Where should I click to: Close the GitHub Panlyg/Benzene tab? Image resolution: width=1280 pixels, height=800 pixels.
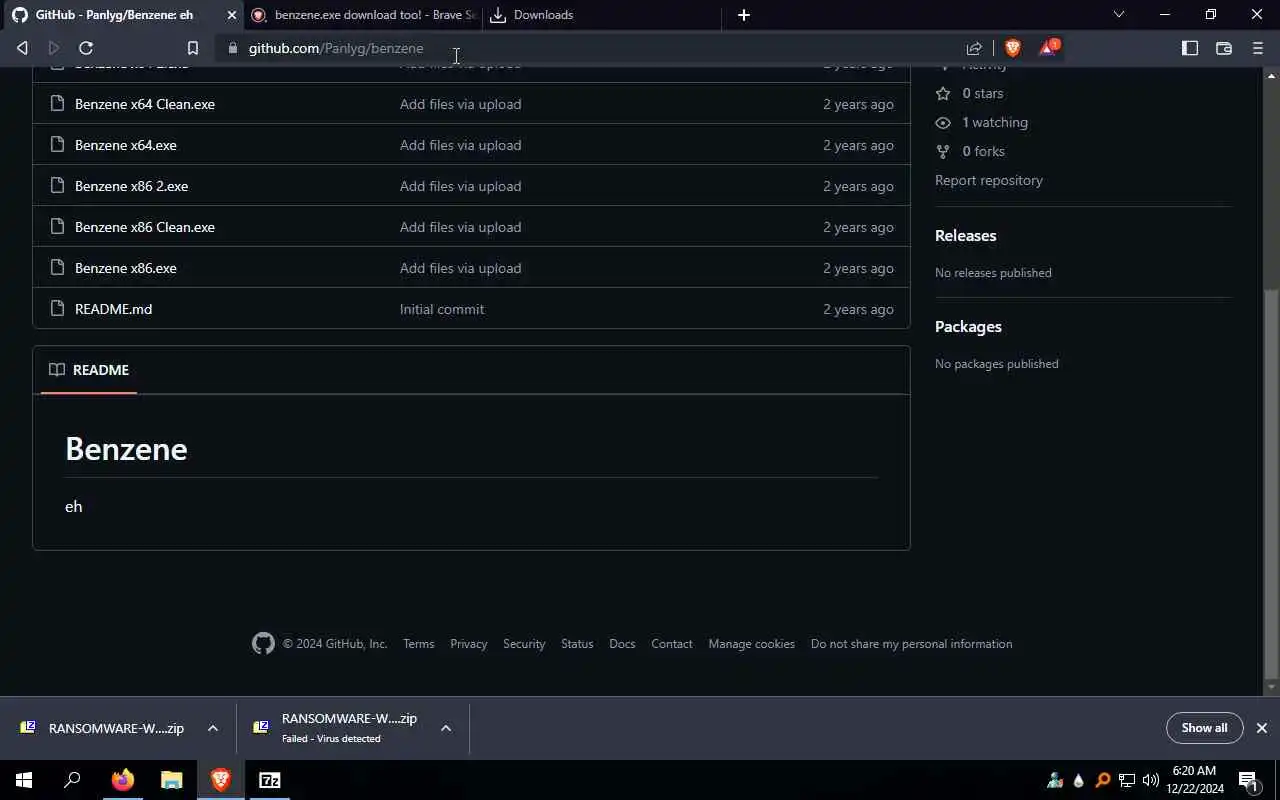(x=232, y=15)
